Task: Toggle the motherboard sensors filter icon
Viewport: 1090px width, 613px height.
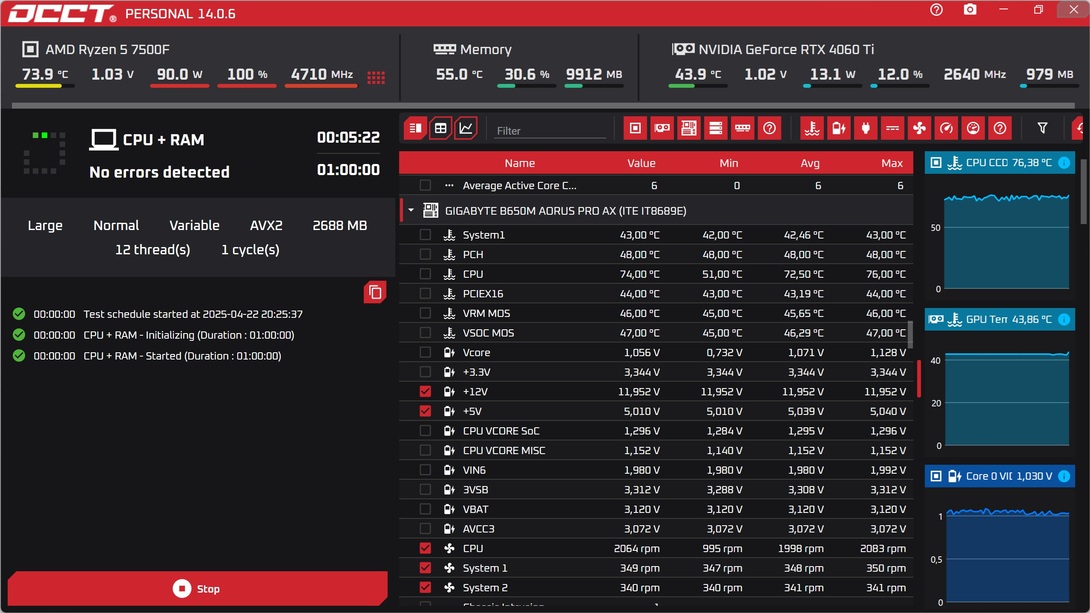Action: click(689, 128)
